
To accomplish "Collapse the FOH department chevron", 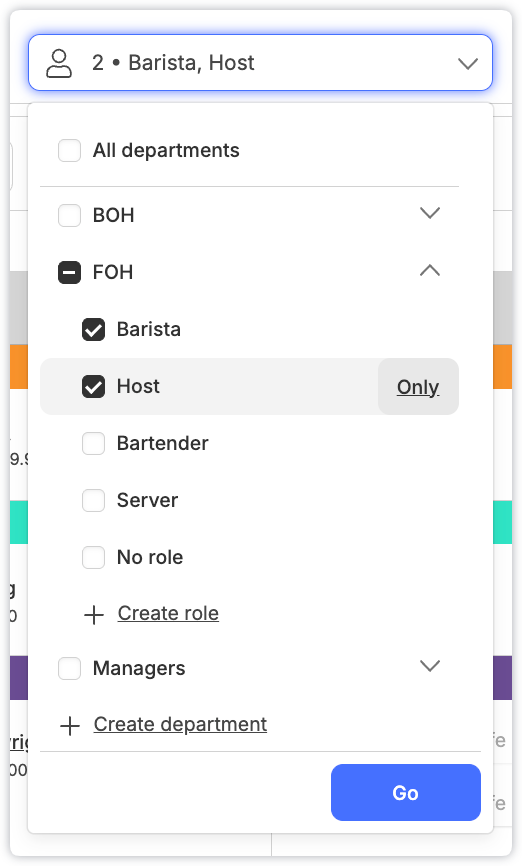I will [x=430, y=271].
